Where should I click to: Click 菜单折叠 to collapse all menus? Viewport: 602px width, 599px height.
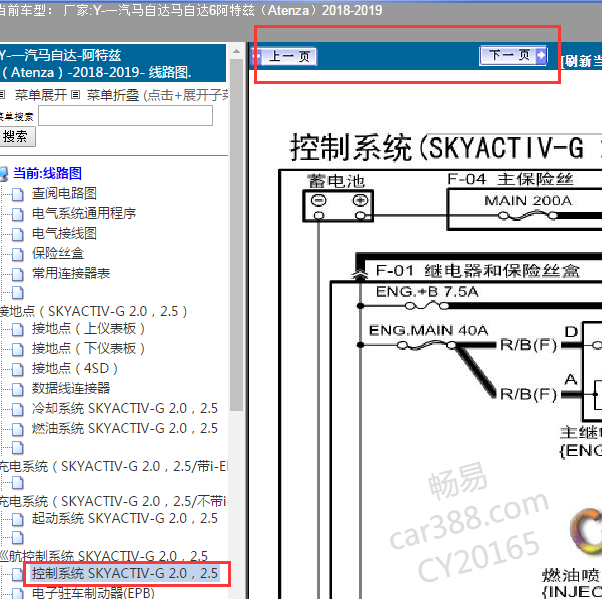[x=112, y=95]
